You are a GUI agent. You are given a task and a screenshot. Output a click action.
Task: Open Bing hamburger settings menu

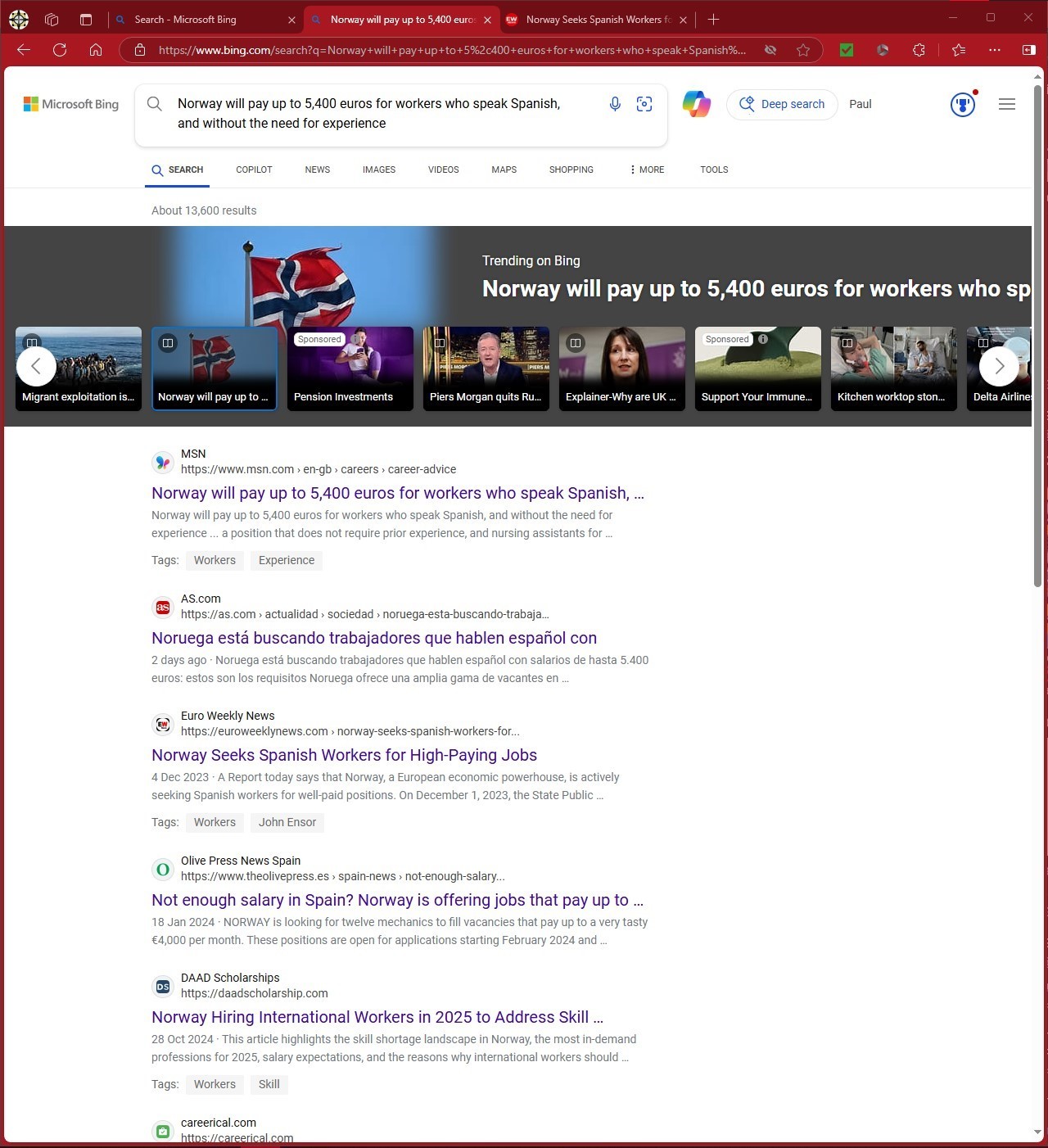(1007, 104)
